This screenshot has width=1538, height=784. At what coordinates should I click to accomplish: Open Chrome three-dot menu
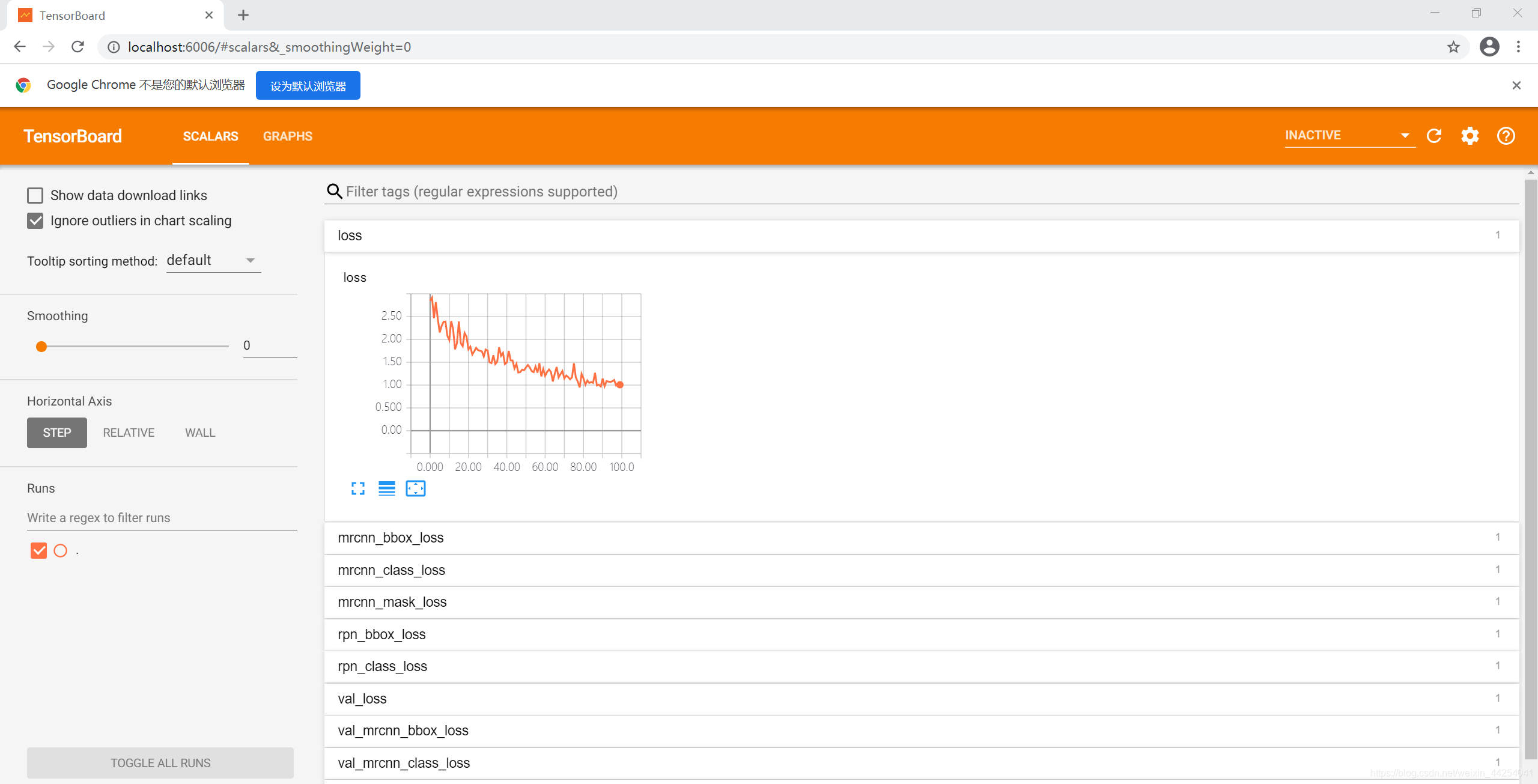tap(1518, 47)
